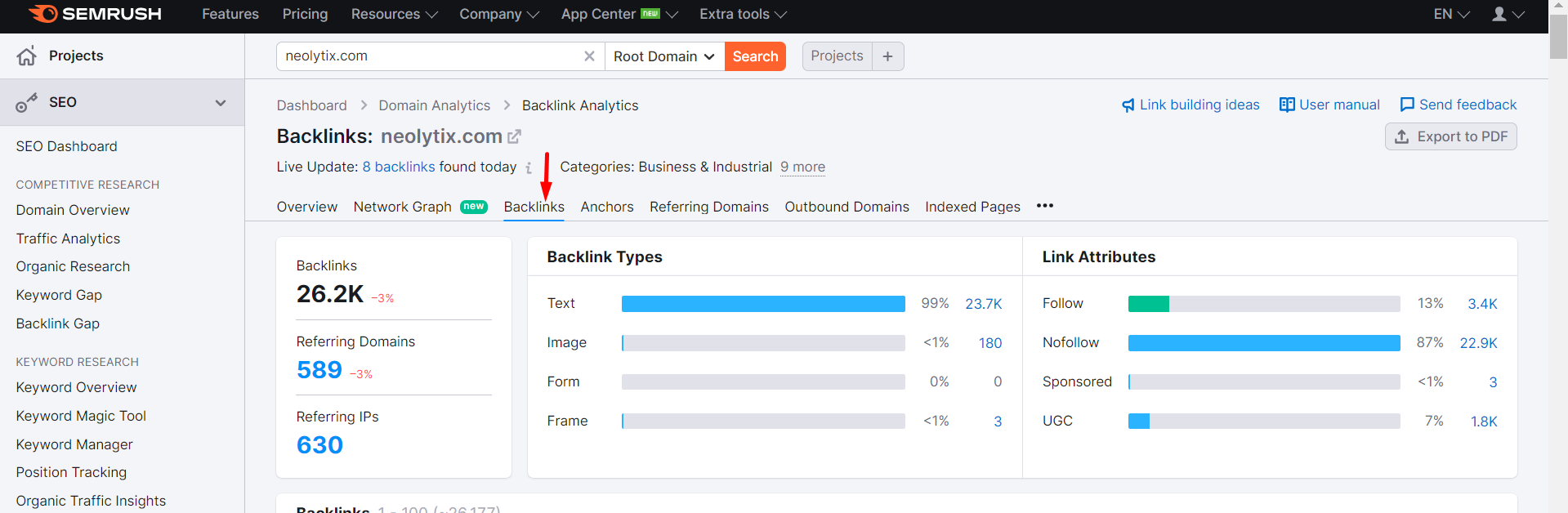Open neolytix.com external link icon

(515, 136)
